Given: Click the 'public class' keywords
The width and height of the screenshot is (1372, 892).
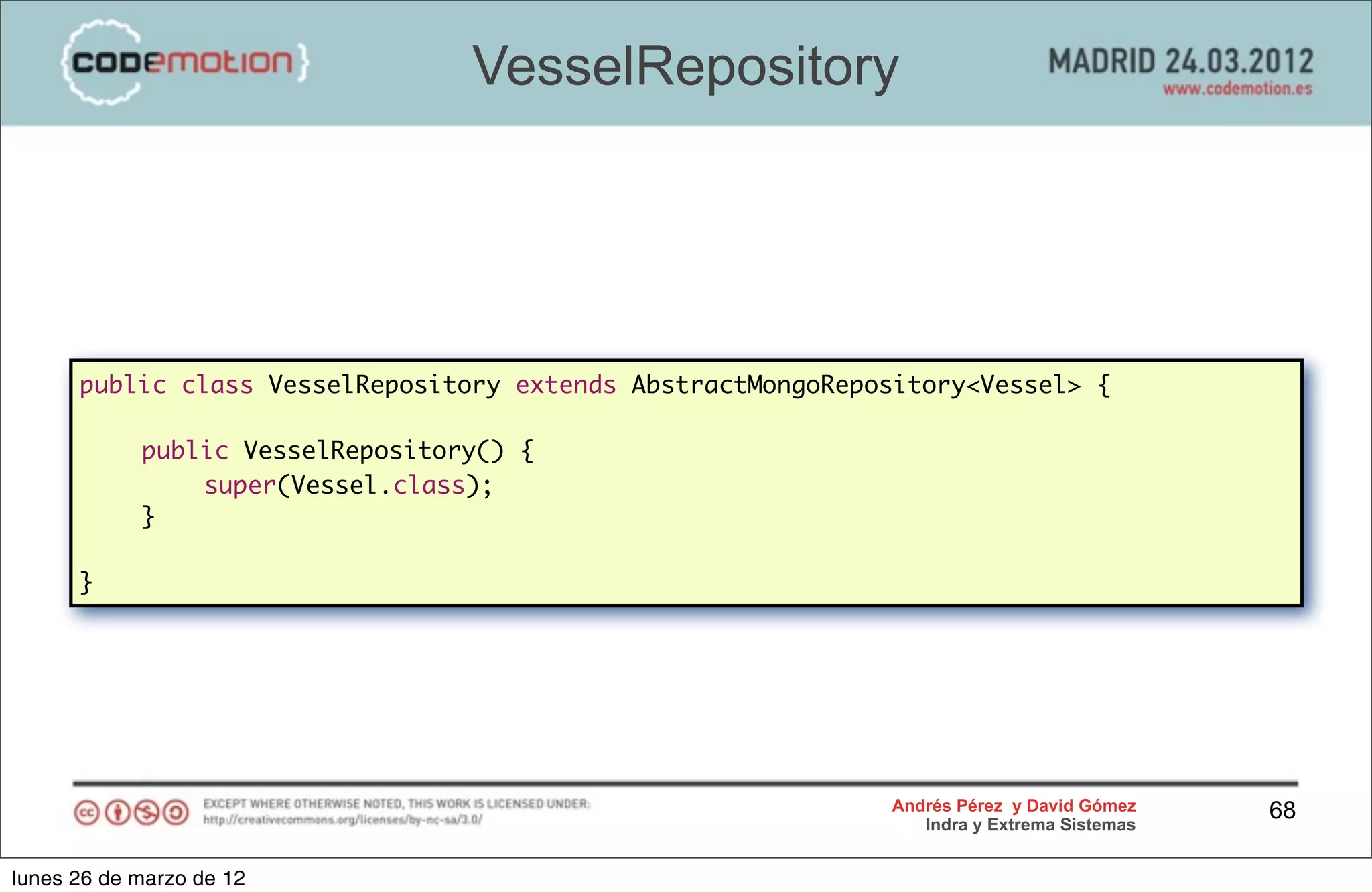Looking at the screenshot, I should (166, 385).
